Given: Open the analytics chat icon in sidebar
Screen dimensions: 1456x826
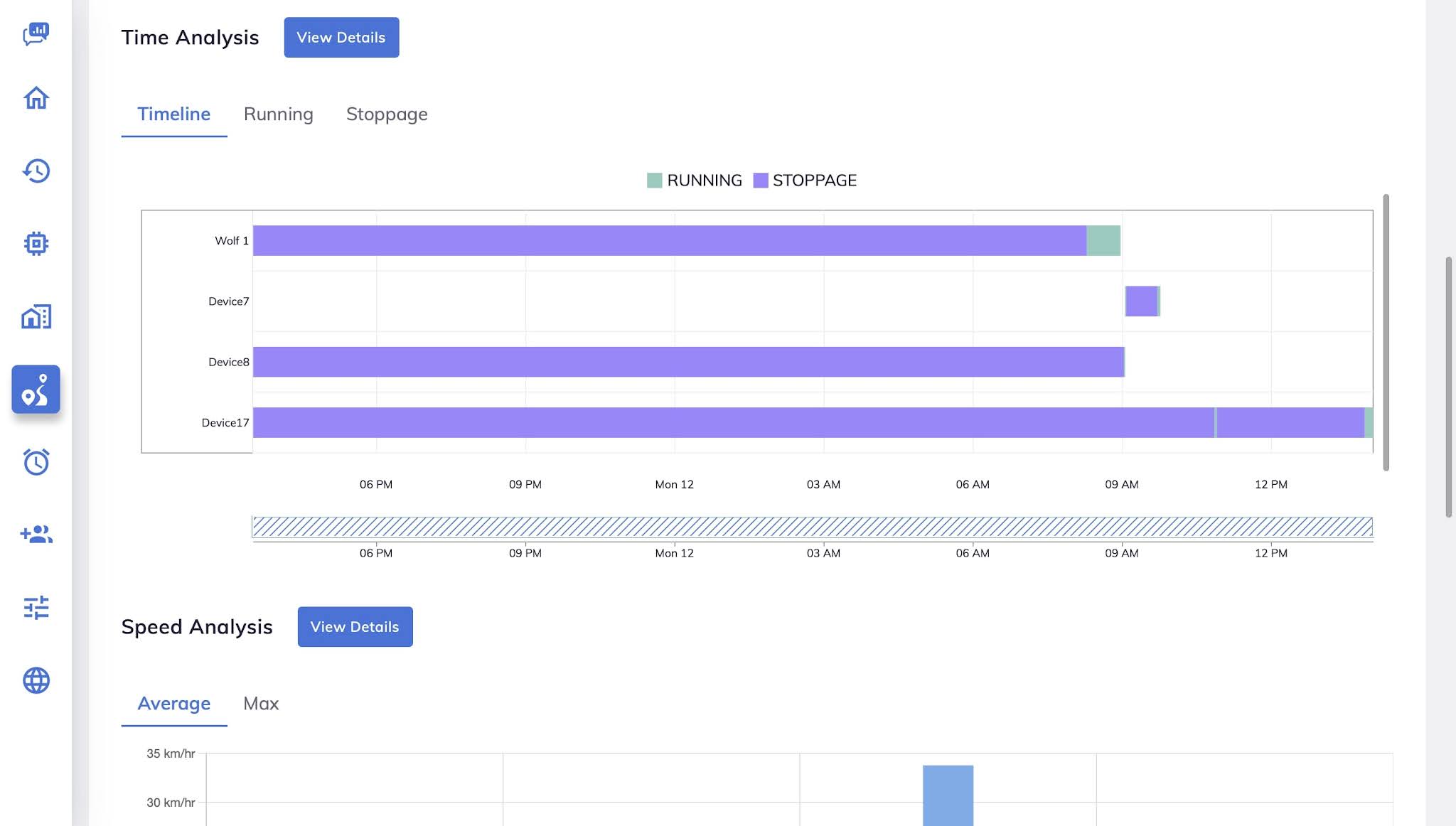Looking at the screenshot, I should tap(36, 33).
